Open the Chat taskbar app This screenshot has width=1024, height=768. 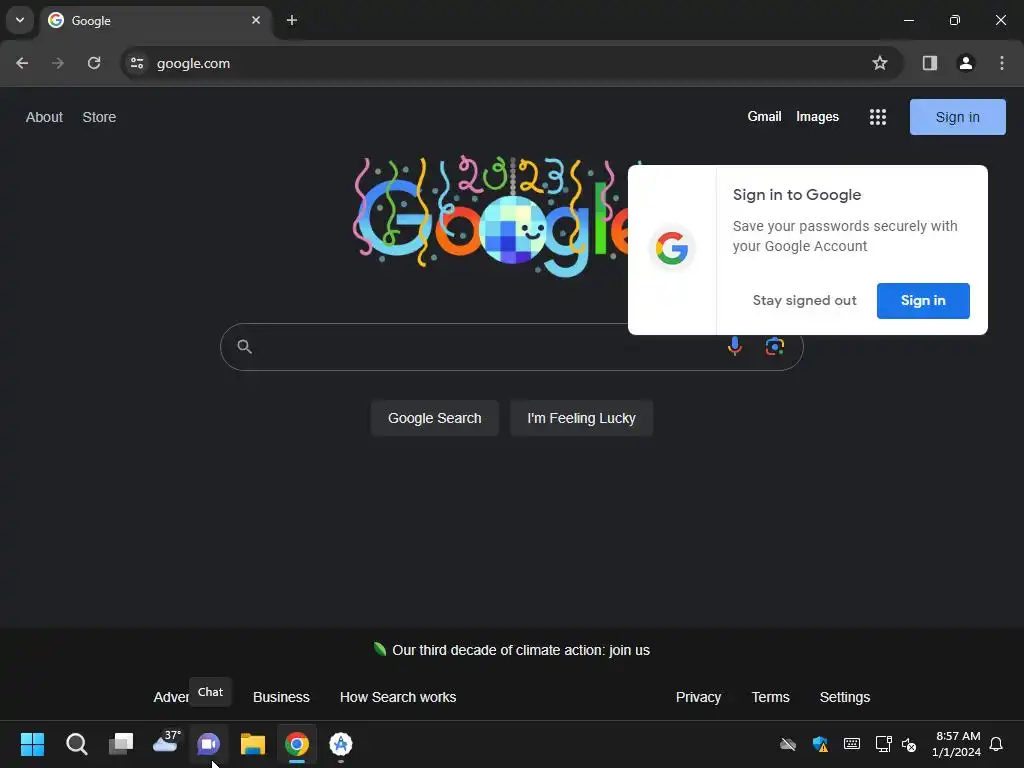click(x=209, y=744)
